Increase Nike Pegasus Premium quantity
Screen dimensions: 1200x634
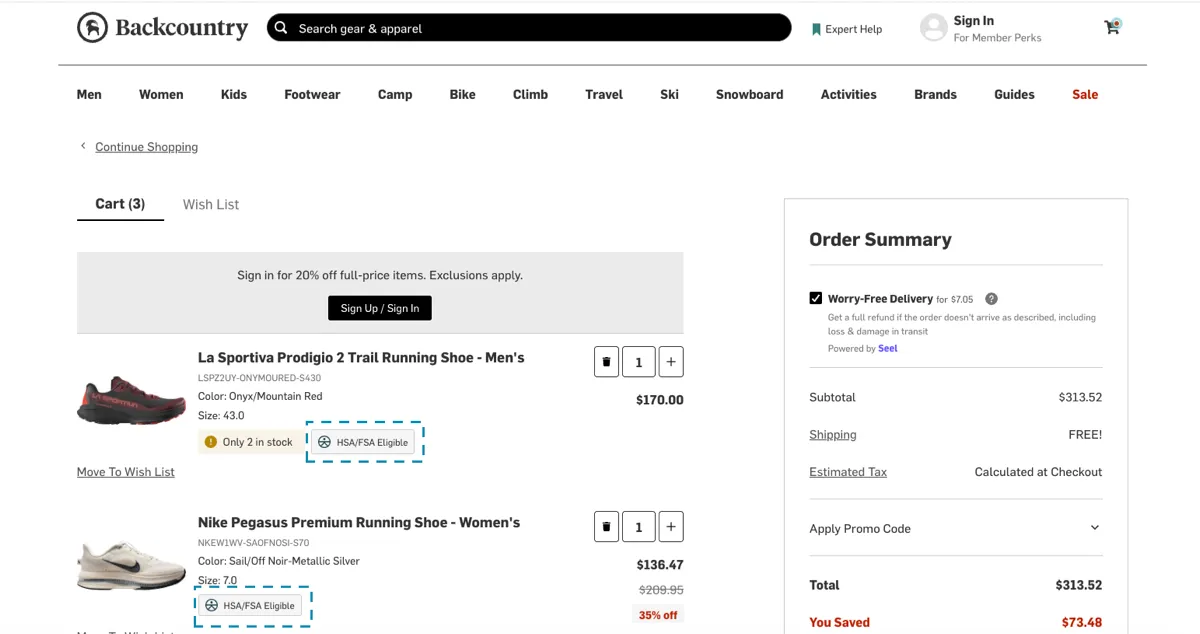click(671, 526)
